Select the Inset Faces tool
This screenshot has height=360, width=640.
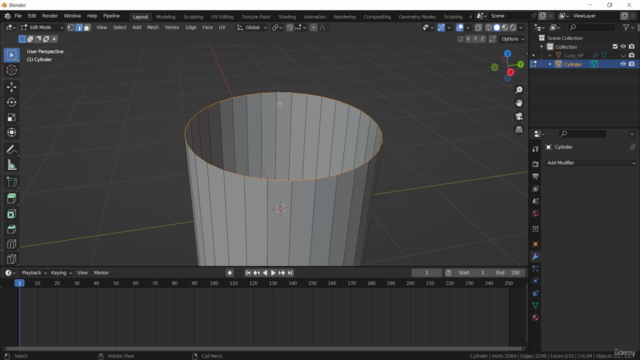pos(11,214)
